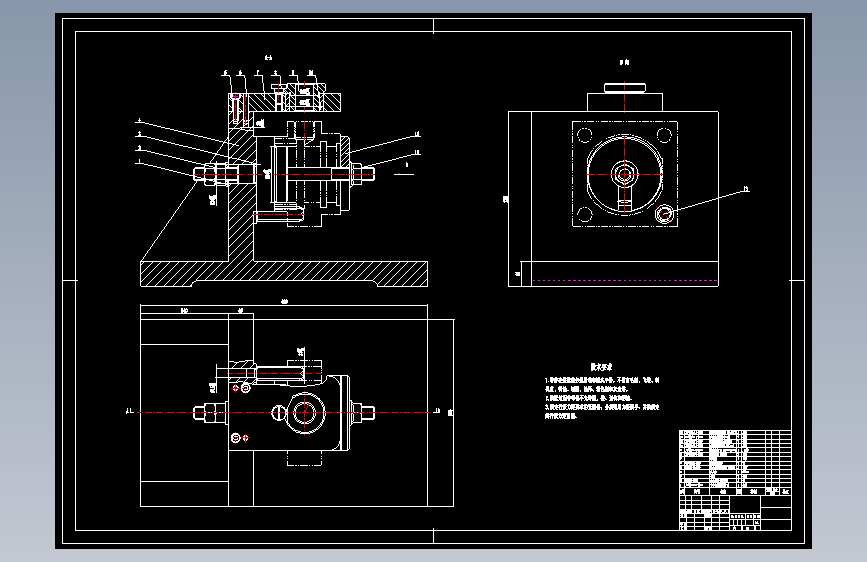Select the central hexagon in right side view
Viewport: 867px width, 562px height.
click(x=624, y=174)
